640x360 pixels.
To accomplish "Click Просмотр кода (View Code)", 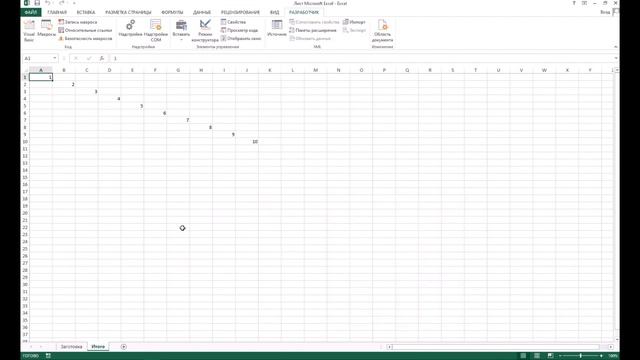I will click(239, 30).
